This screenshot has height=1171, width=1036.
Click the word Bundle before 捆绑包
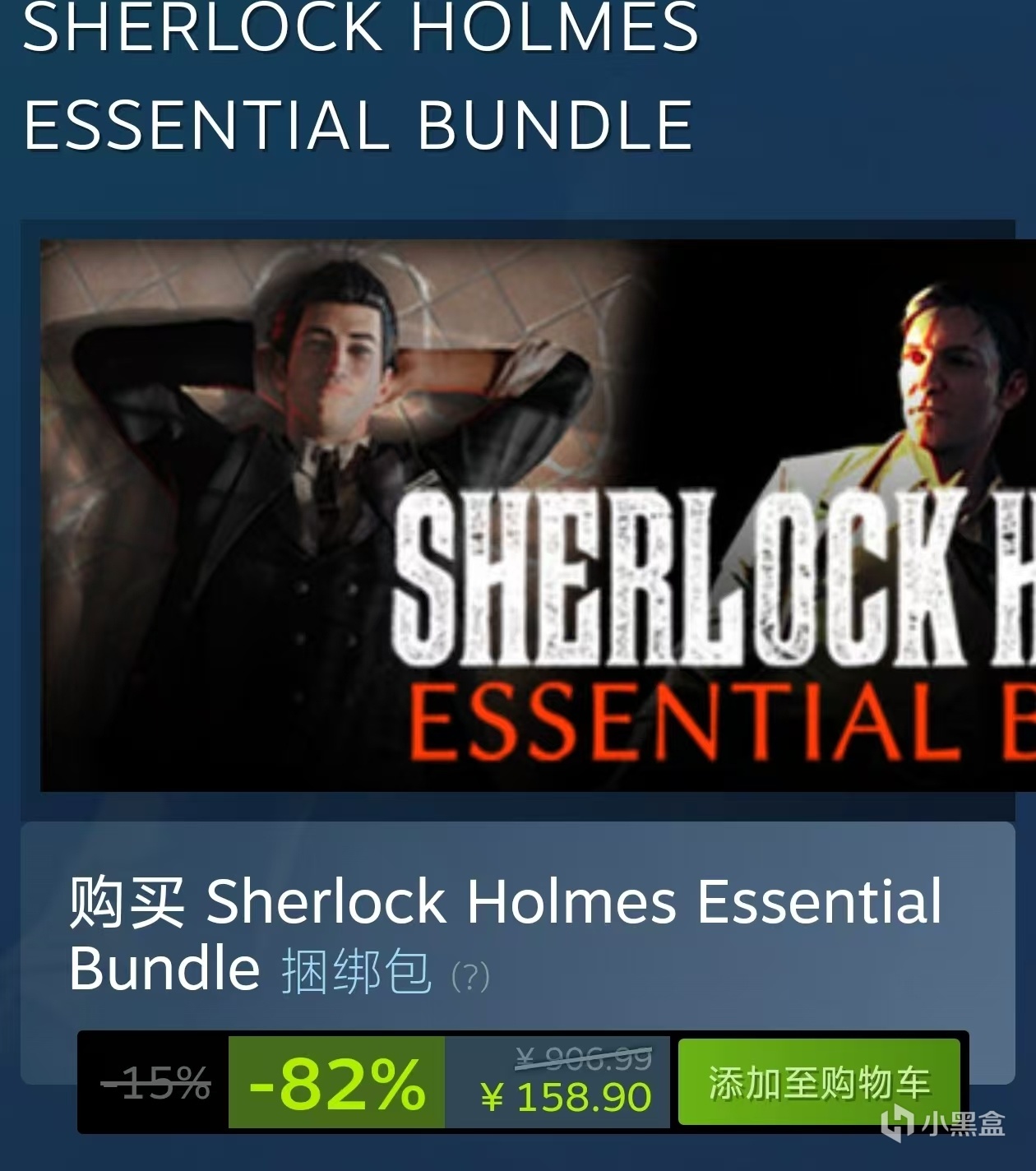tap(164, 968)
